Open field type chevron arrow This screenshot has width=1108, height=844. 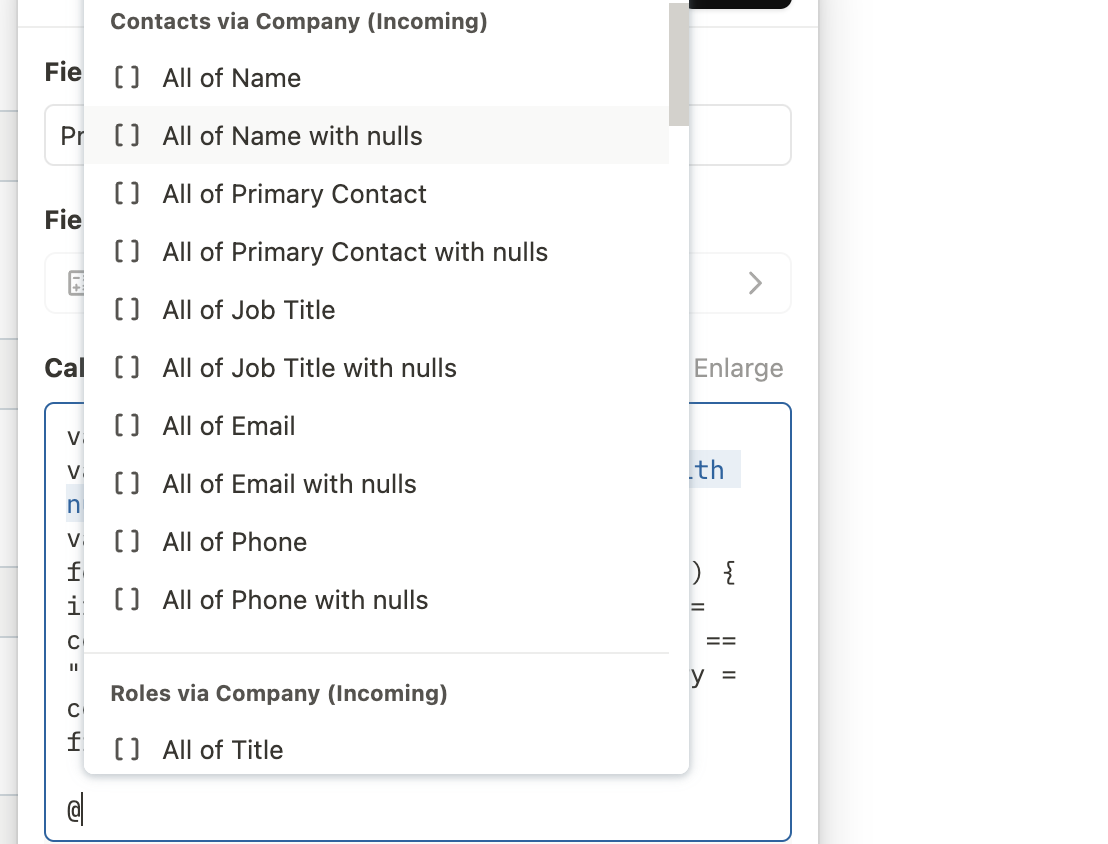[x=755, y=283]
